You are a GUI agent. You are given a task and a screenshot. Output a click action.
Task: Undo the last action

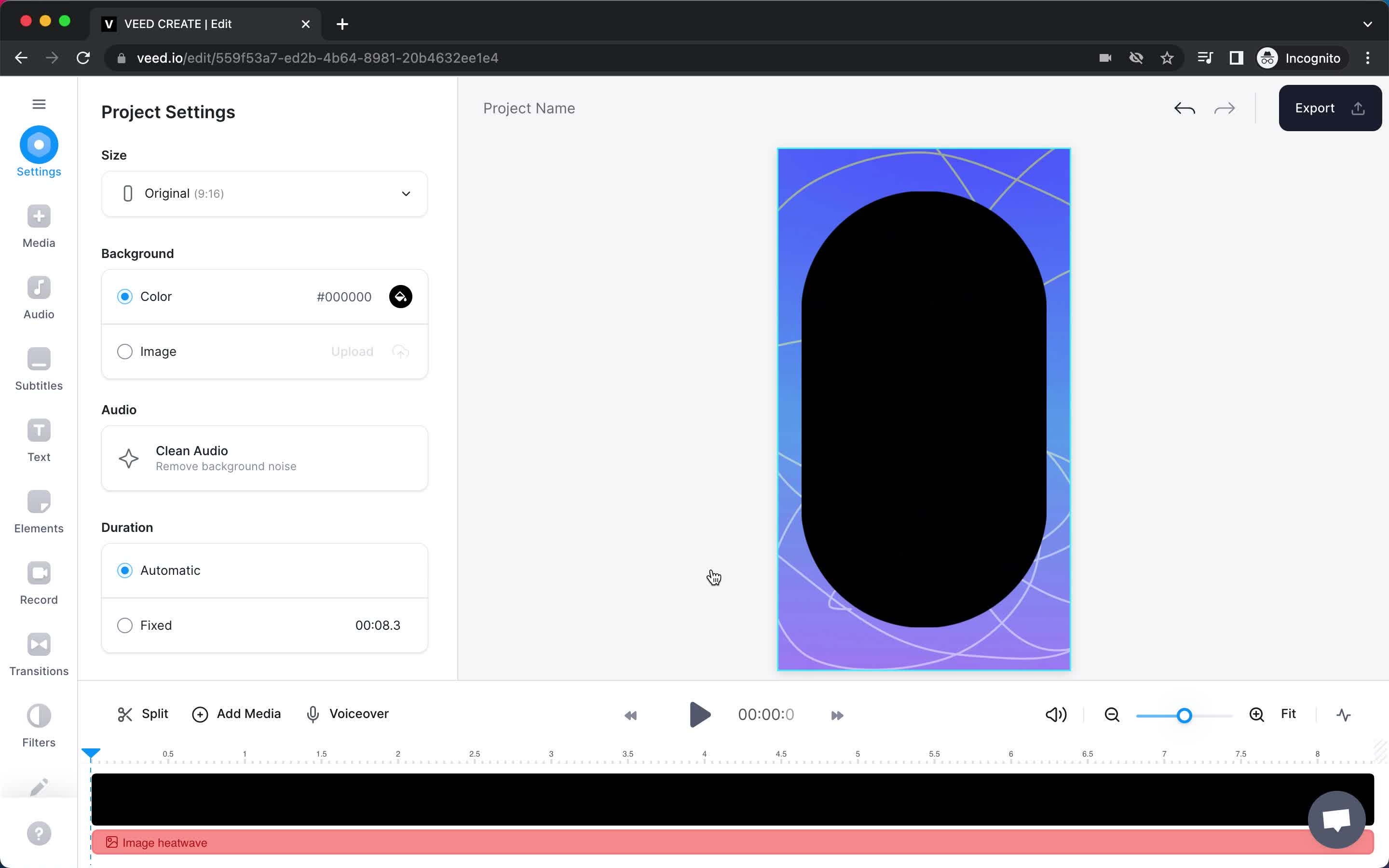[x=1184, y=108]
